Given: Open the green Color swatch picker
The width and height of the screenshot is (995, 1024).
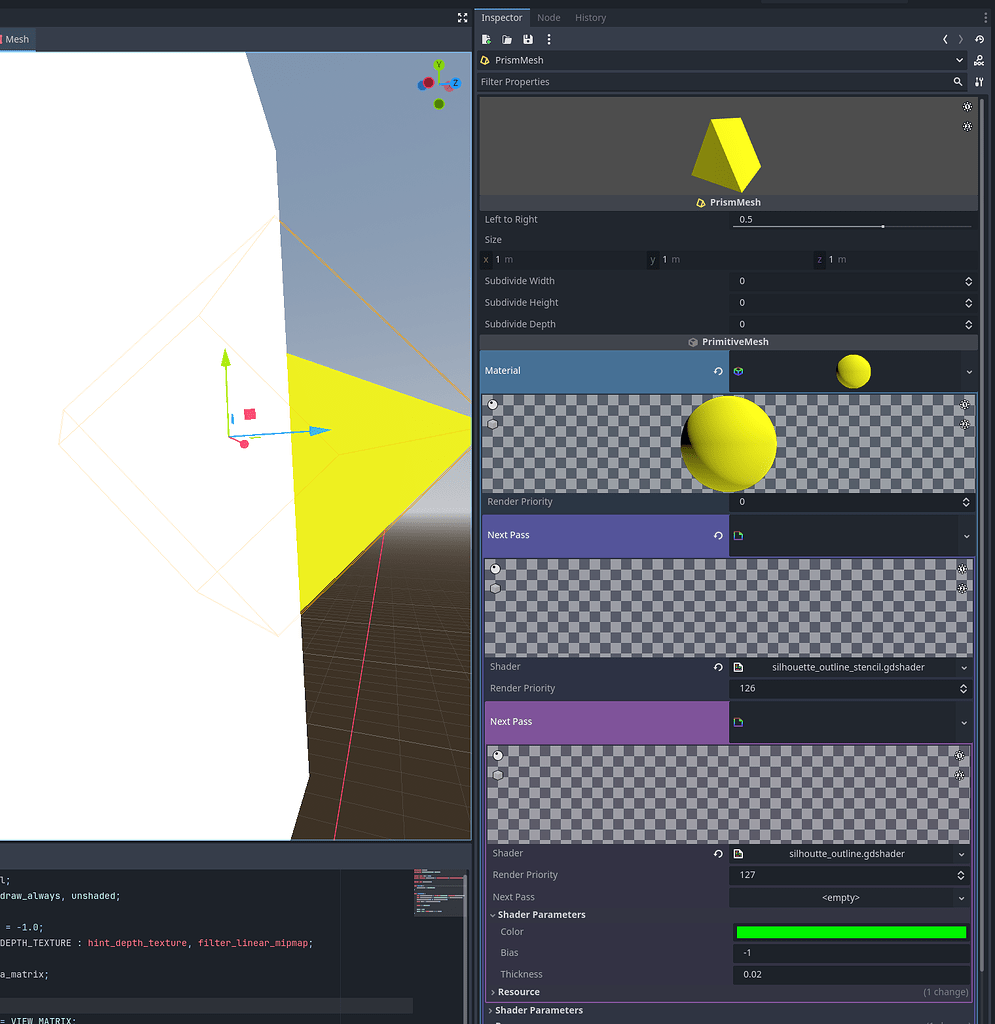Looking at the screenshot, I should click(x=851, y=931).
